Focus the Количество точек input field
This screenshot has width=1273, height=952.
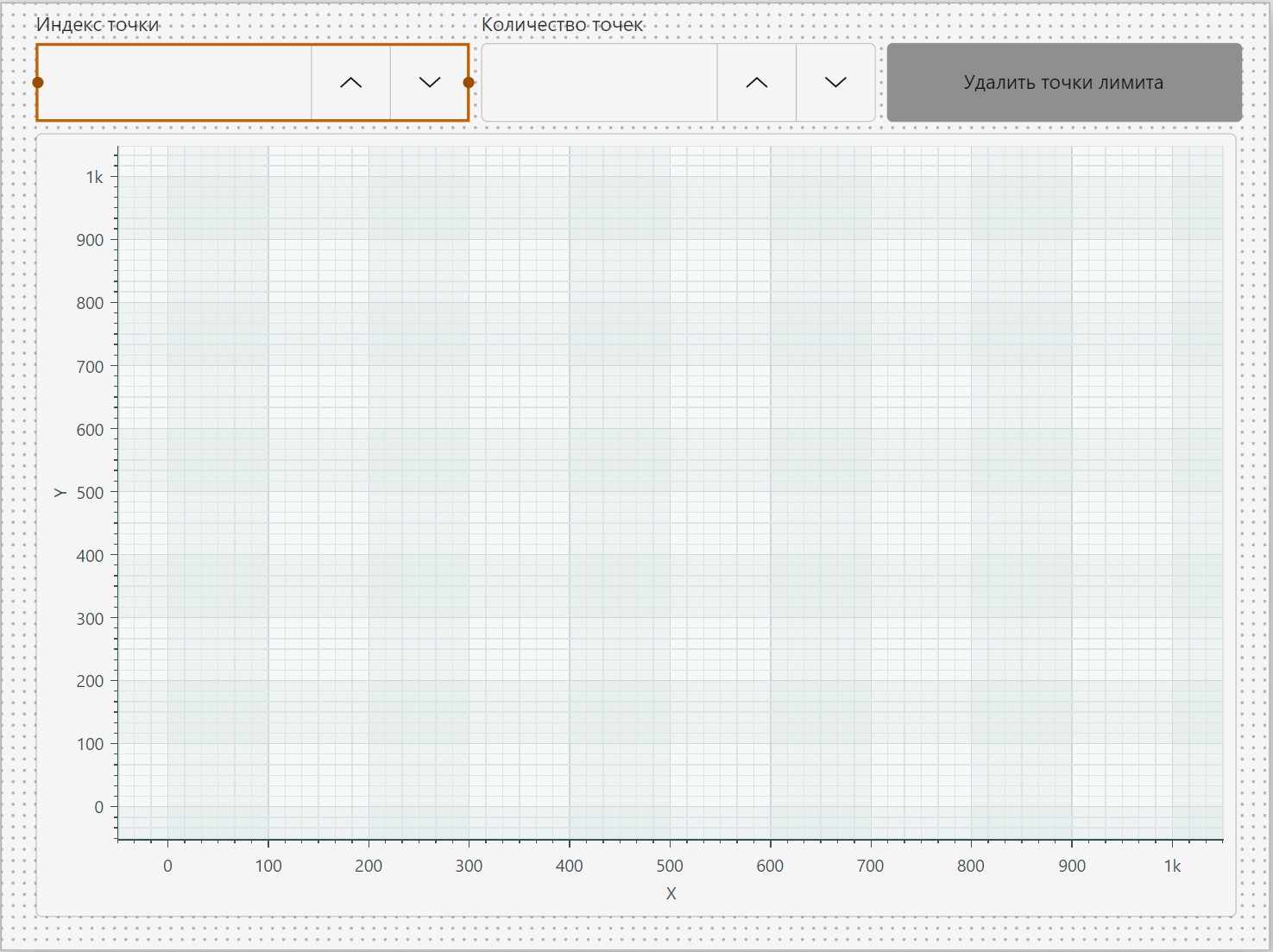point(599,83)
